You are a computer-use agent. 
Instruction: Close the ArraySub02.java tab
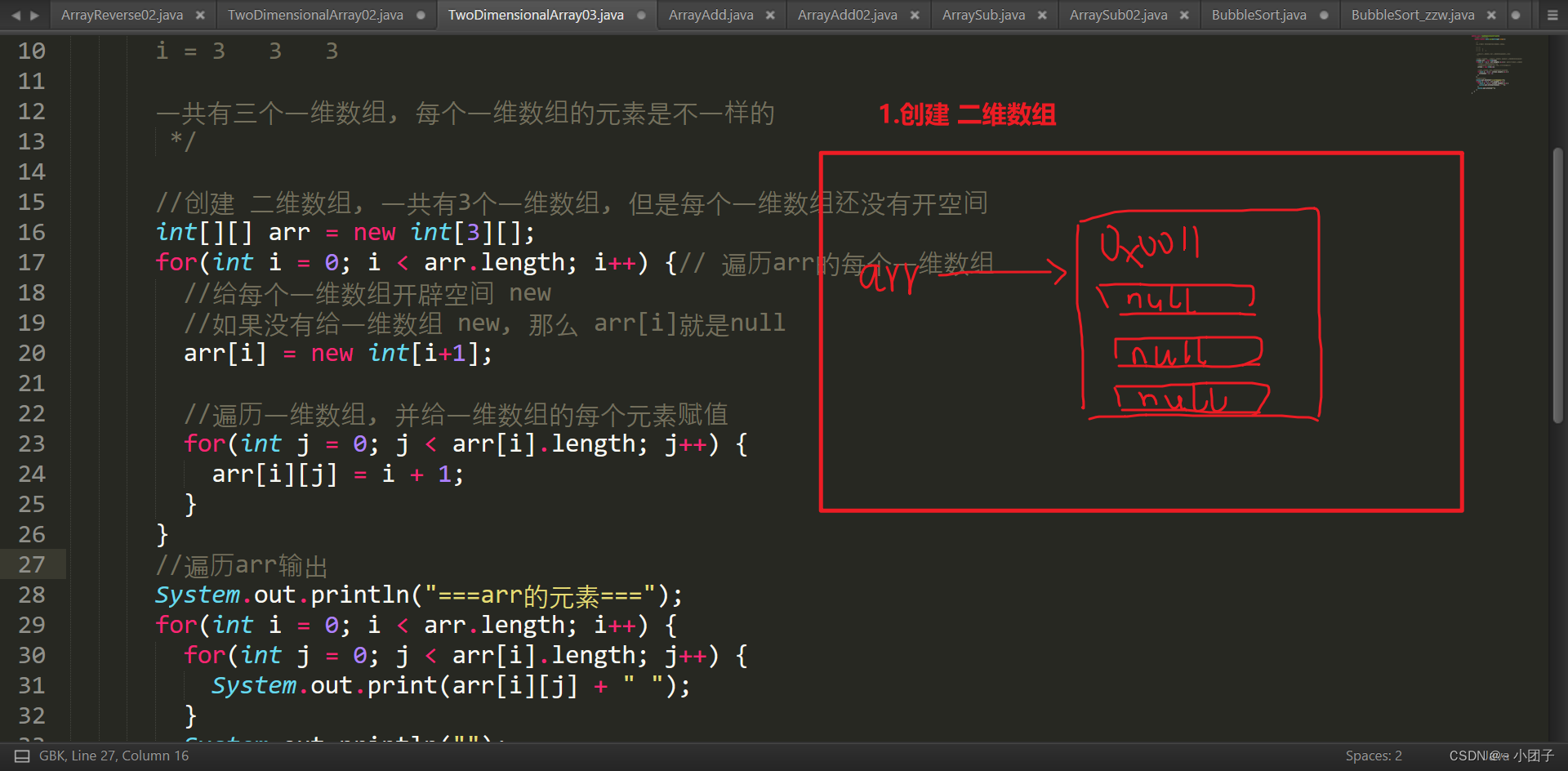coord(1184,15)
